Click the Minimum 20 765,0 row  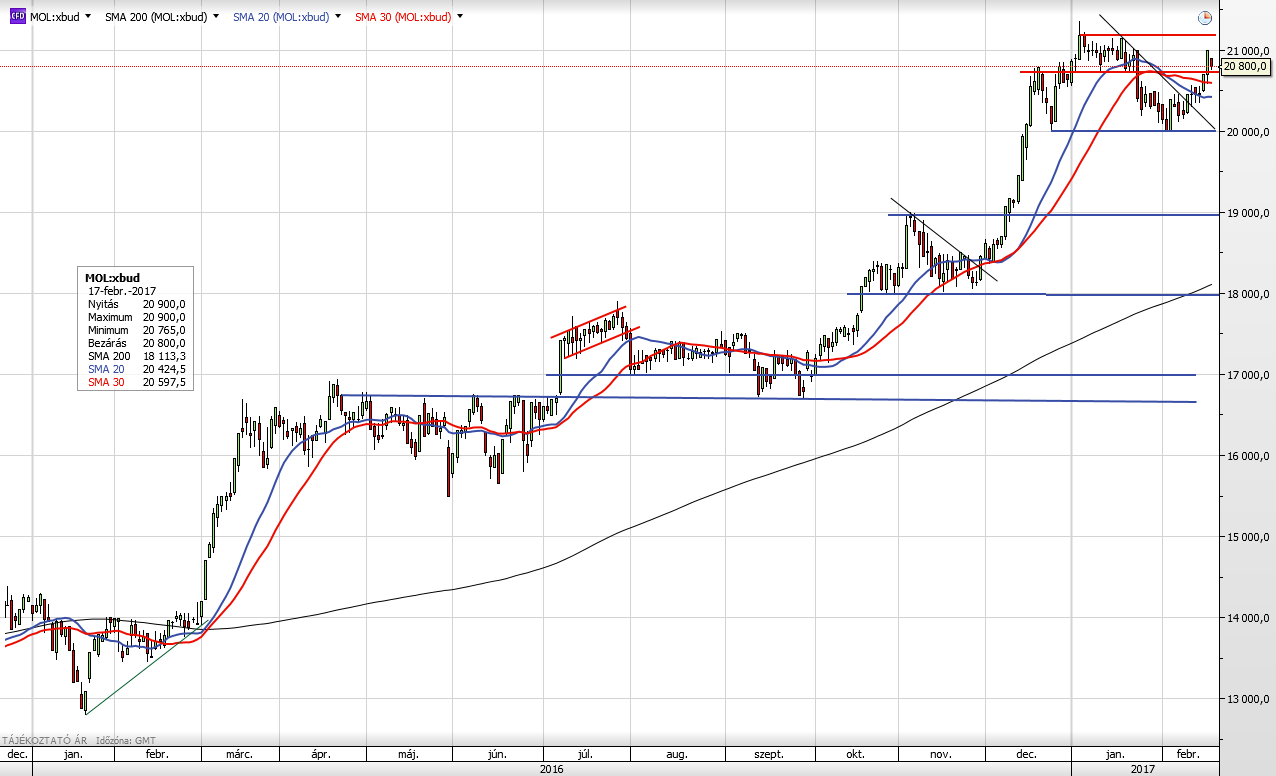click(137, 330)
